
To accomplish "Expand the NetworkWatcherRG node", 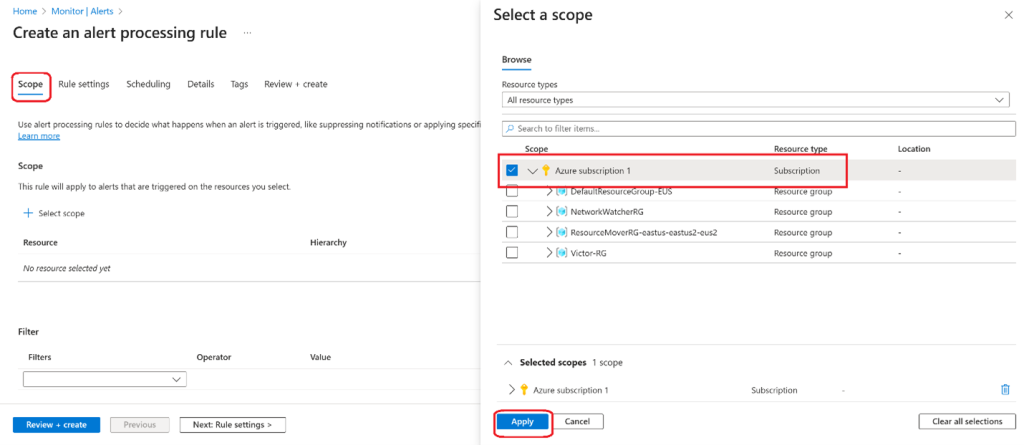I will click(549, 212).
